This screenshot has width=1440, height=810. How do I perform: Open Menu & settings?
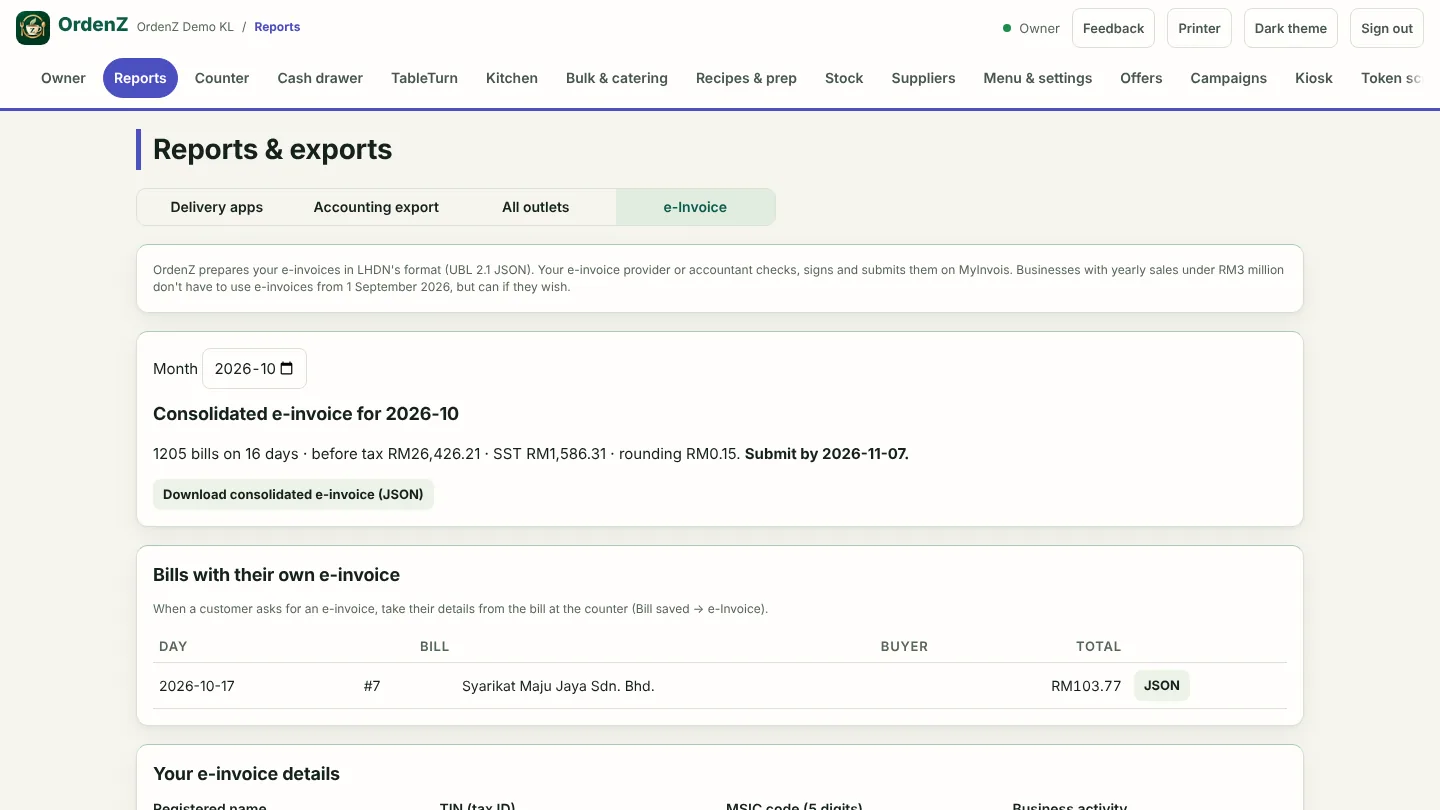[1038, 78]
